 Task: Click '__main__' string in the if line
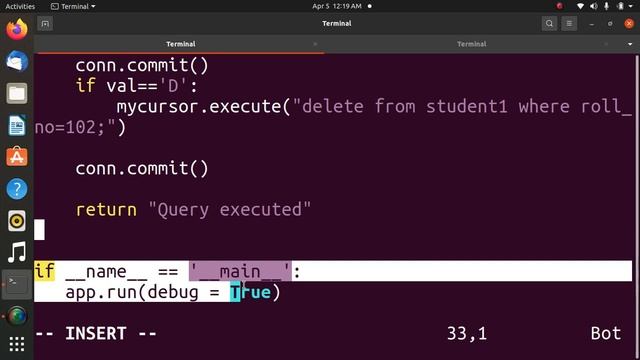click(240, 271)
